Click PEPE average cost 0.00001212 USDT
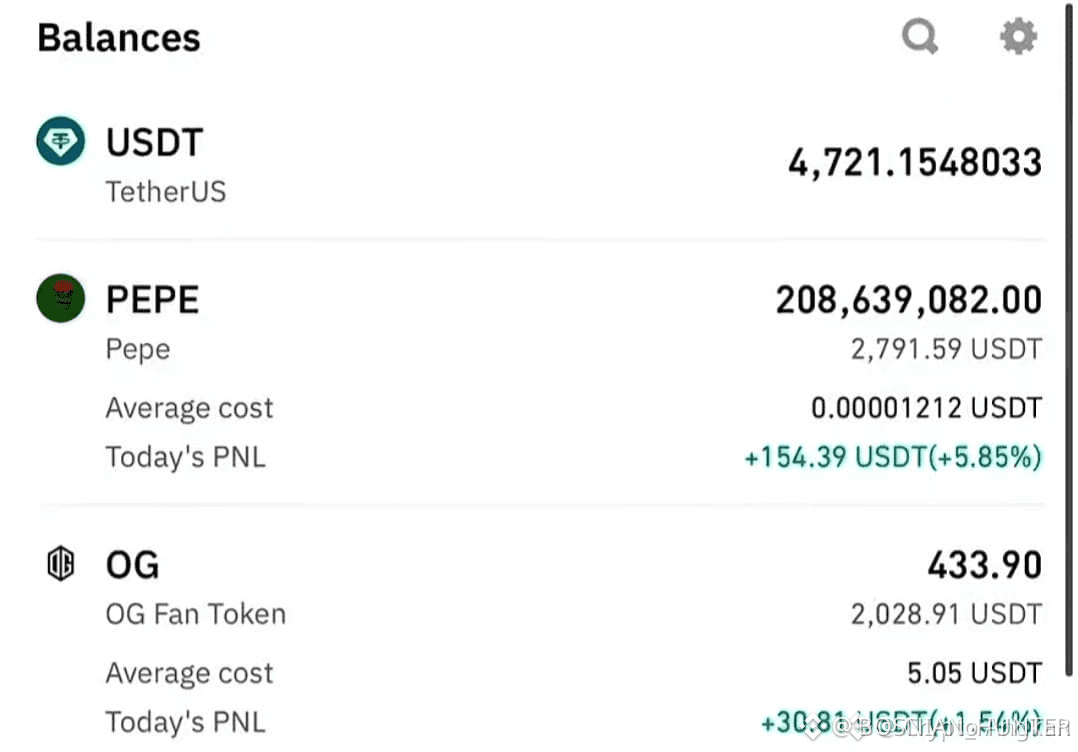 [x=926, y=408]
